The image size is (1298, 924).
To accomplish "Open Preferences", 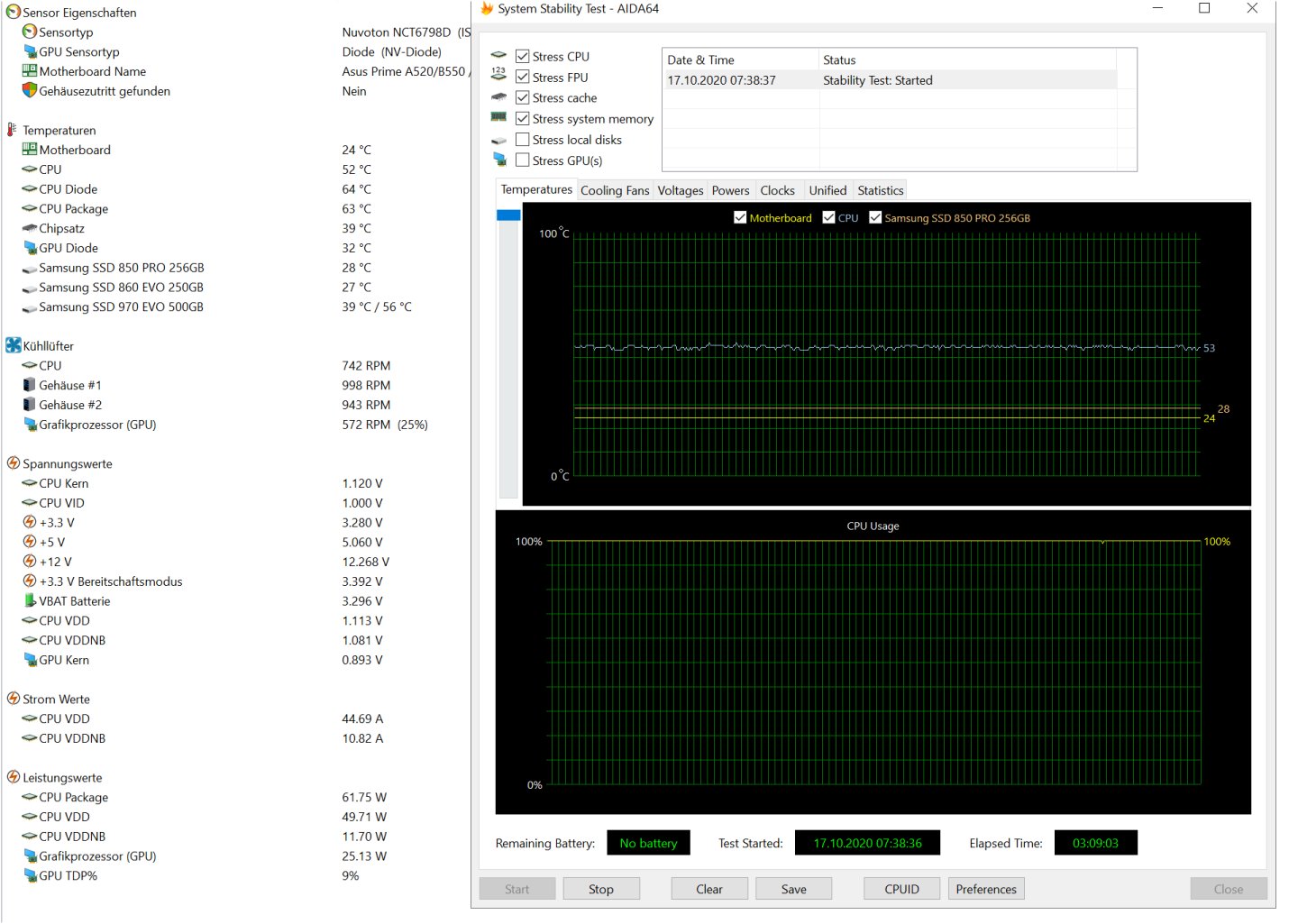I will point(986,889).
